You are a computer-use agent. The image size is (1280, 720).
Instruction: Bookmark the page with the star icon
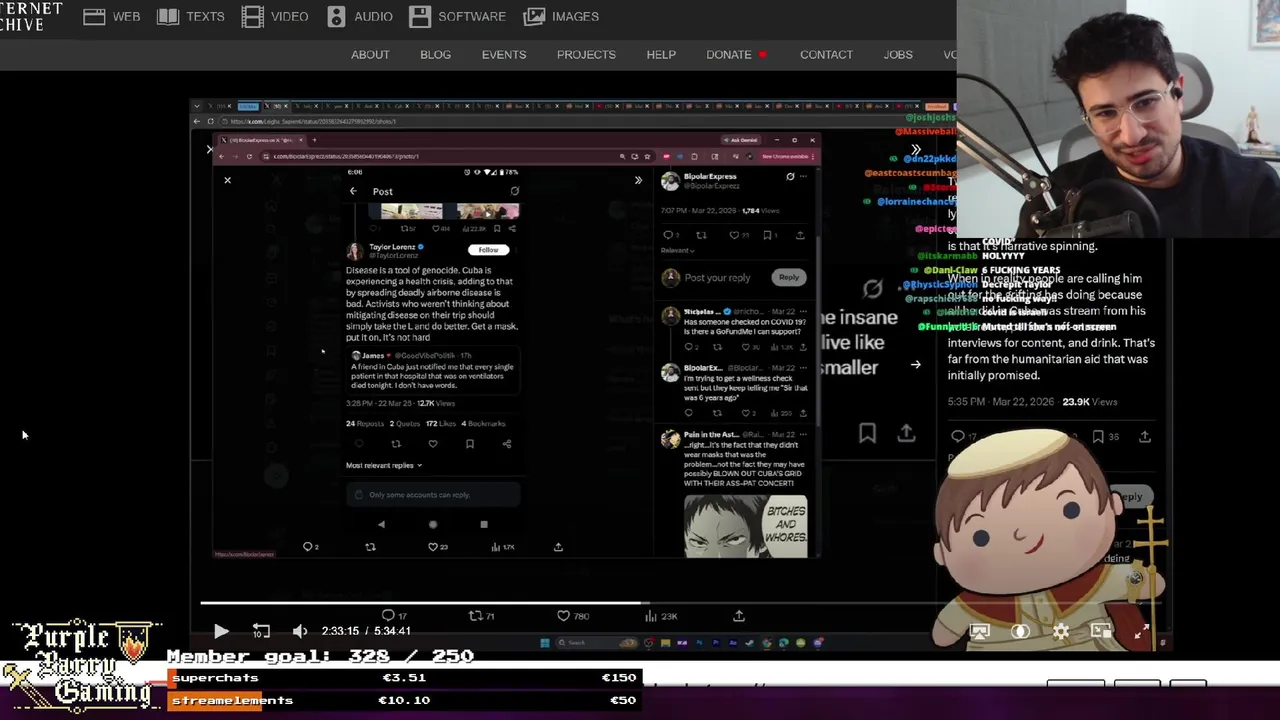tap(648, 156)
